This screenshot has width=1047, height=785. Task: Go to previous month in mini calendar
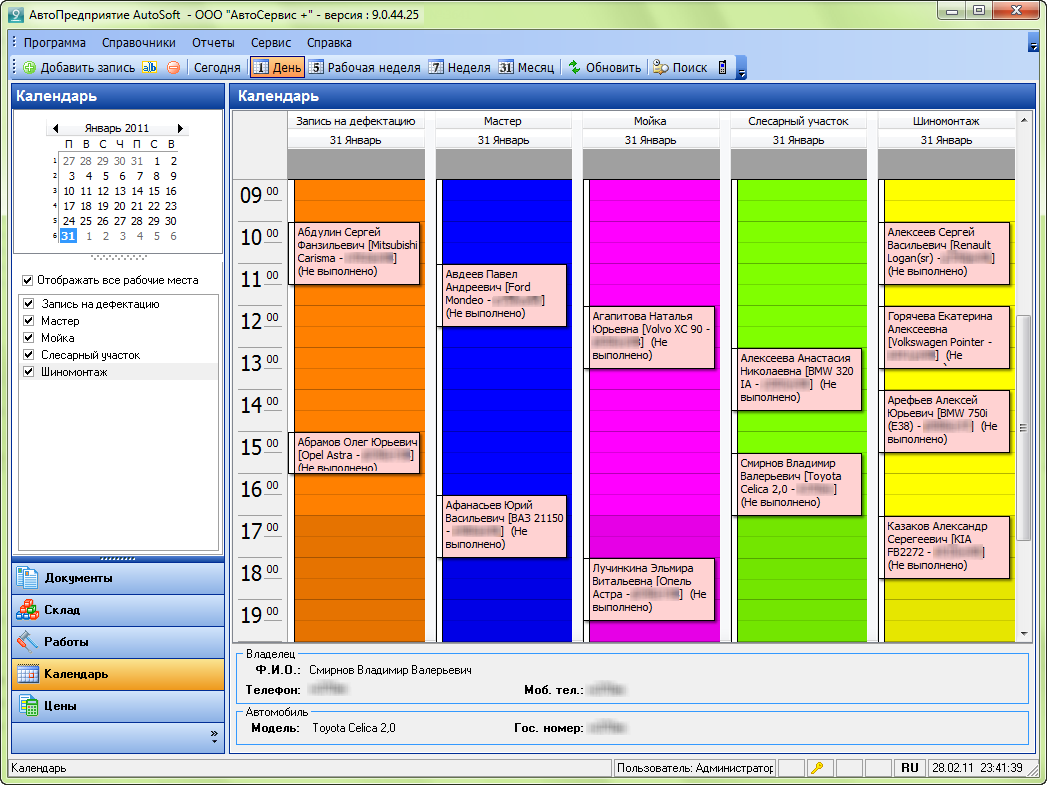pyautogui.click(x=55, y=128)
